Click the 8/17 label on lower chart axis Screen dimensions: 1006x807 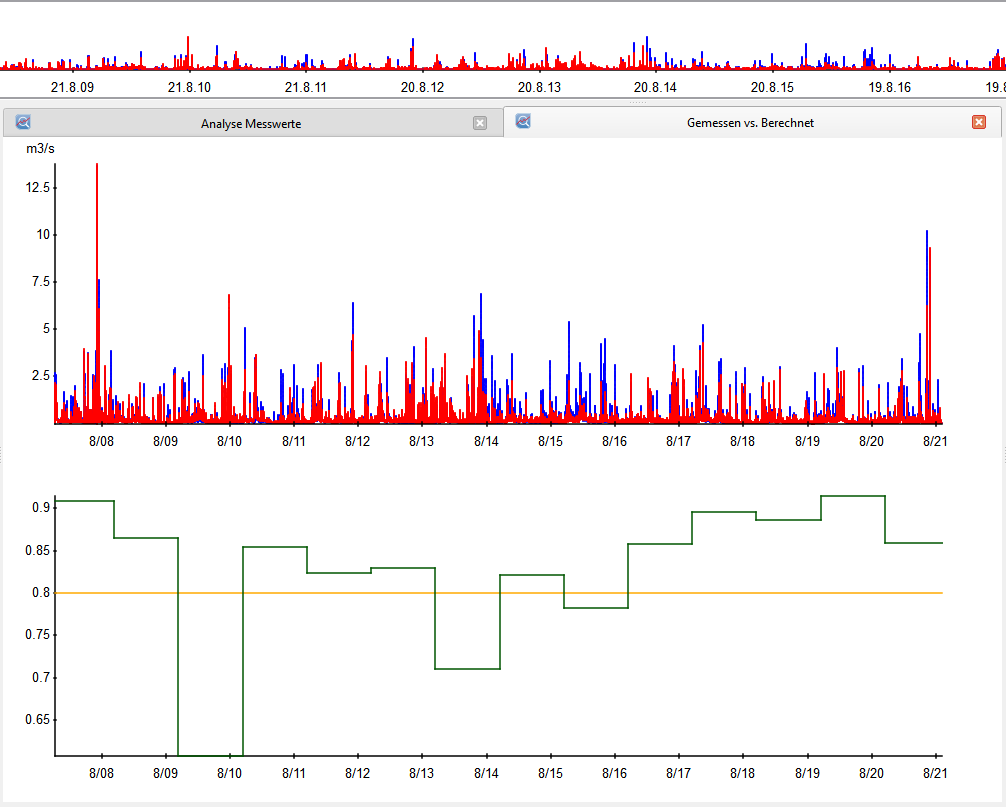(678, 773)
